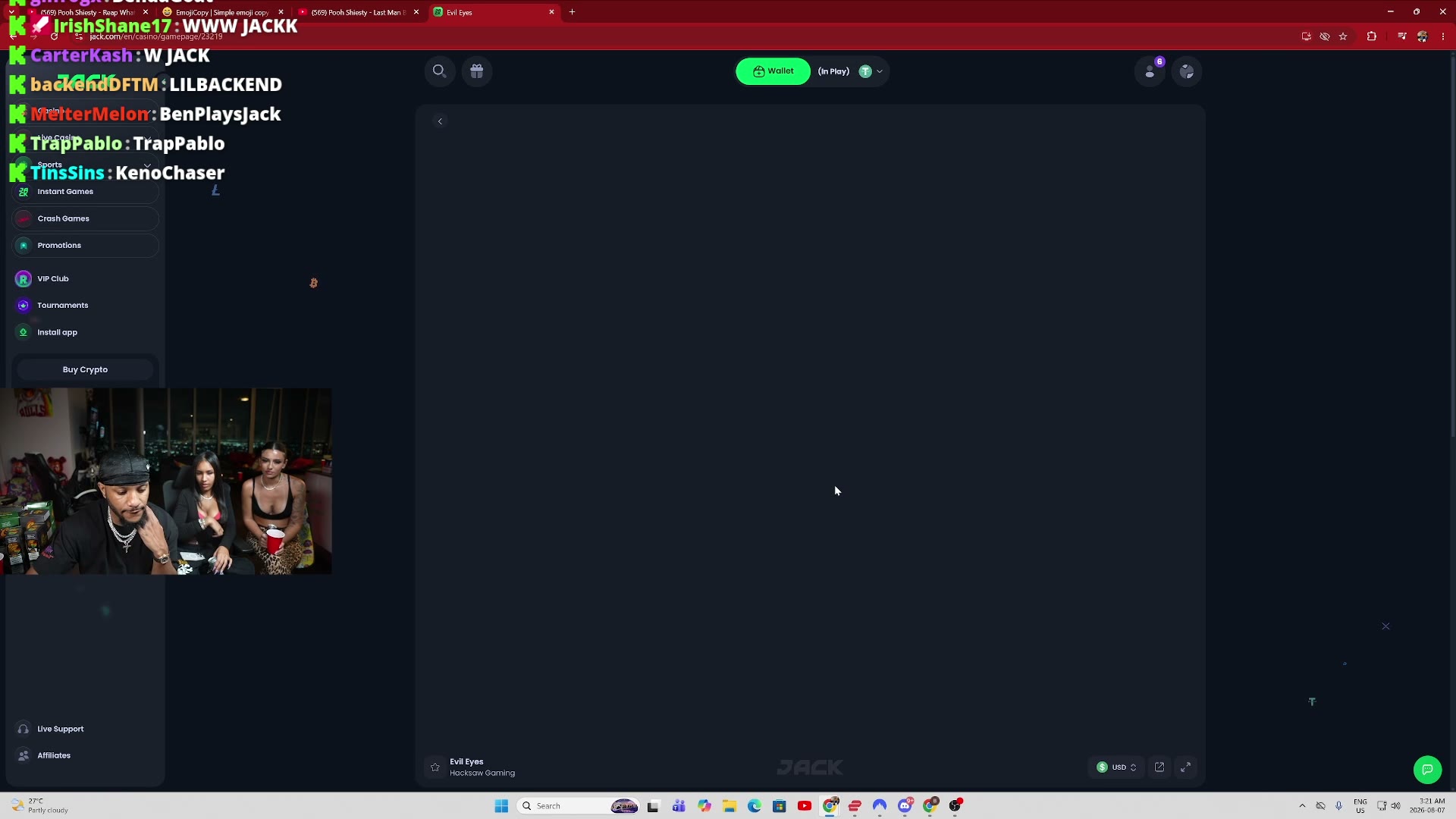The height and width of the screenshot is (819, 1456).
Task: Open Instant Games in the sidebar
Action: (x=85, y=192)
